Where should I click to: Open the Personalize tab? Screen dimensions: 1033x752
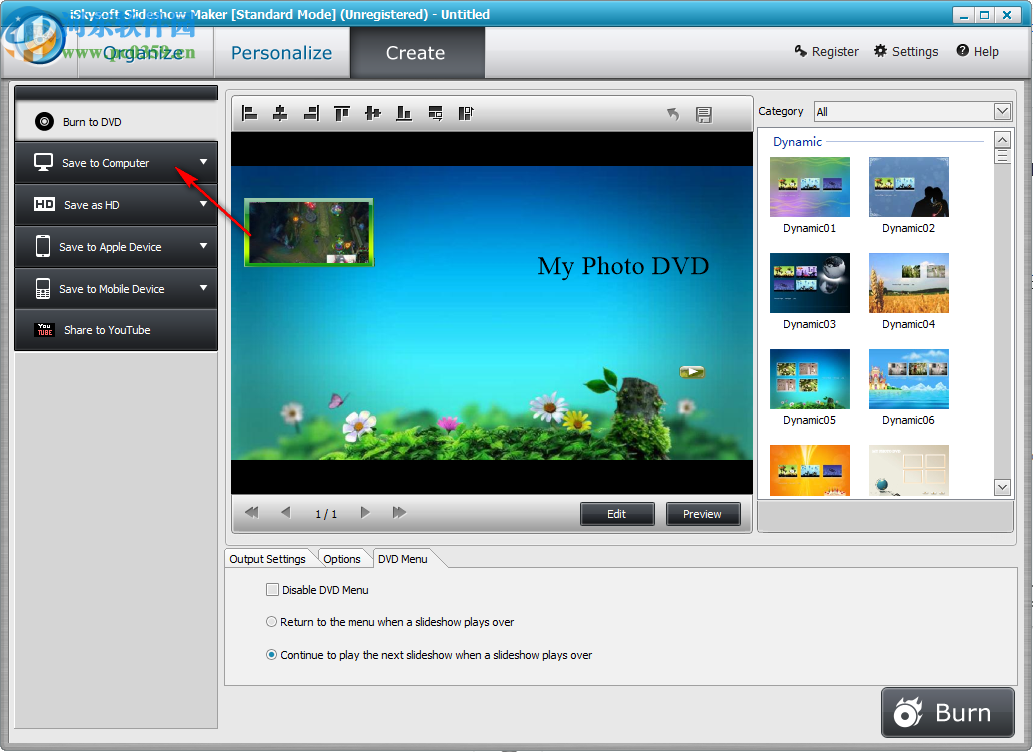click(x=281, y=52)
